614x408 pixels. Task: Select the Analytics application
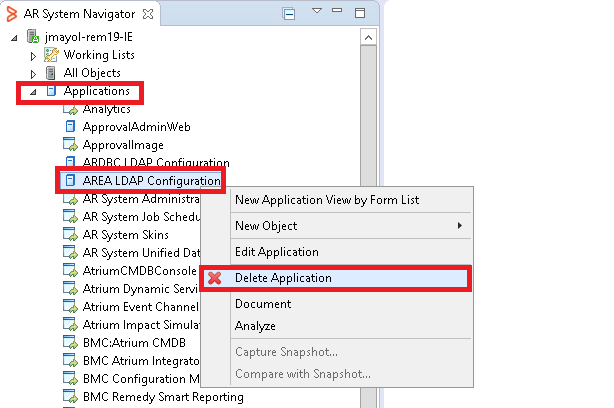107,109
